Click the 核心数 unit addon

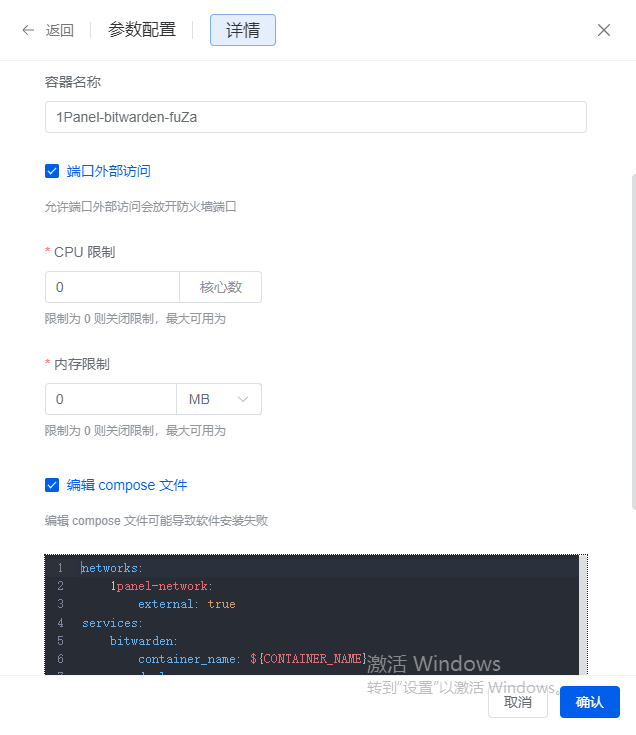pos(221,287)
